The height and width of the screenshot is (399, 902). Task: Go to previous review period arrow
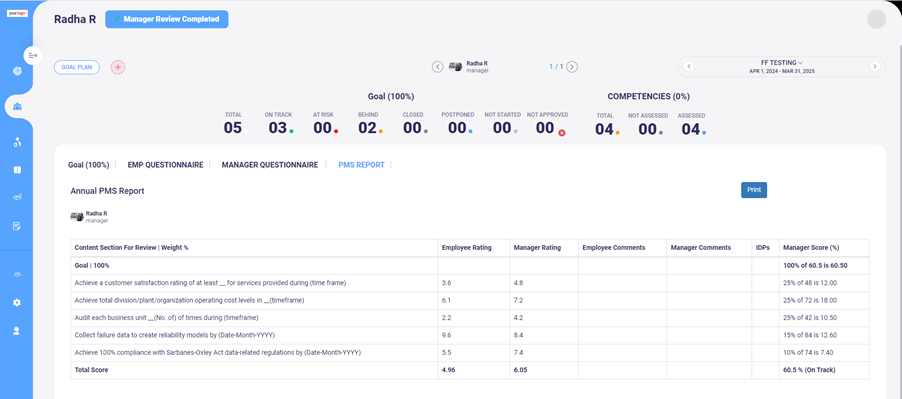pyautogui.click(x=689, y=67)
